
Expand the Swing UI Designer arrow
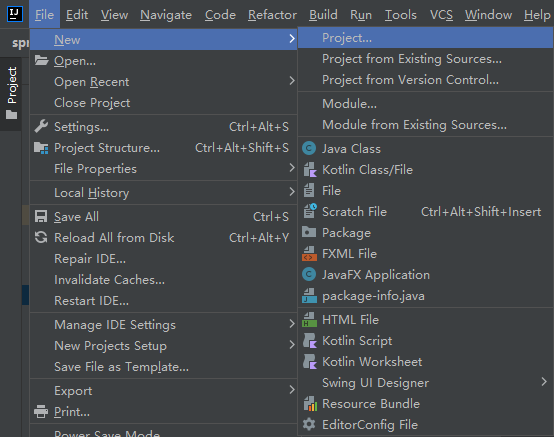point(544,382)
